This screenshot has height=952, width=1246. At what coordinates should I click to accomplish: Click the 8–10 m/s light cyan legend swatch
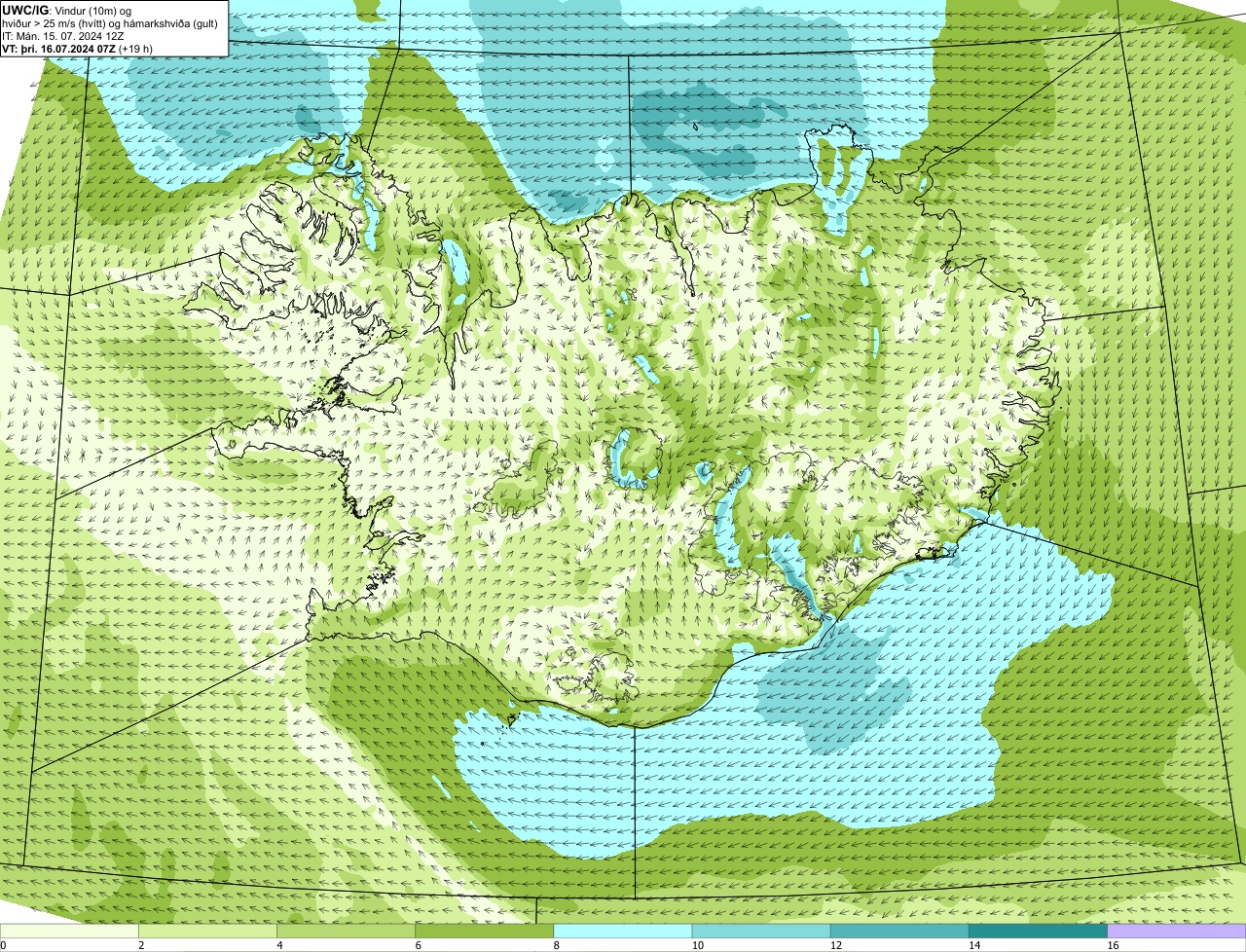pos(623,932)
